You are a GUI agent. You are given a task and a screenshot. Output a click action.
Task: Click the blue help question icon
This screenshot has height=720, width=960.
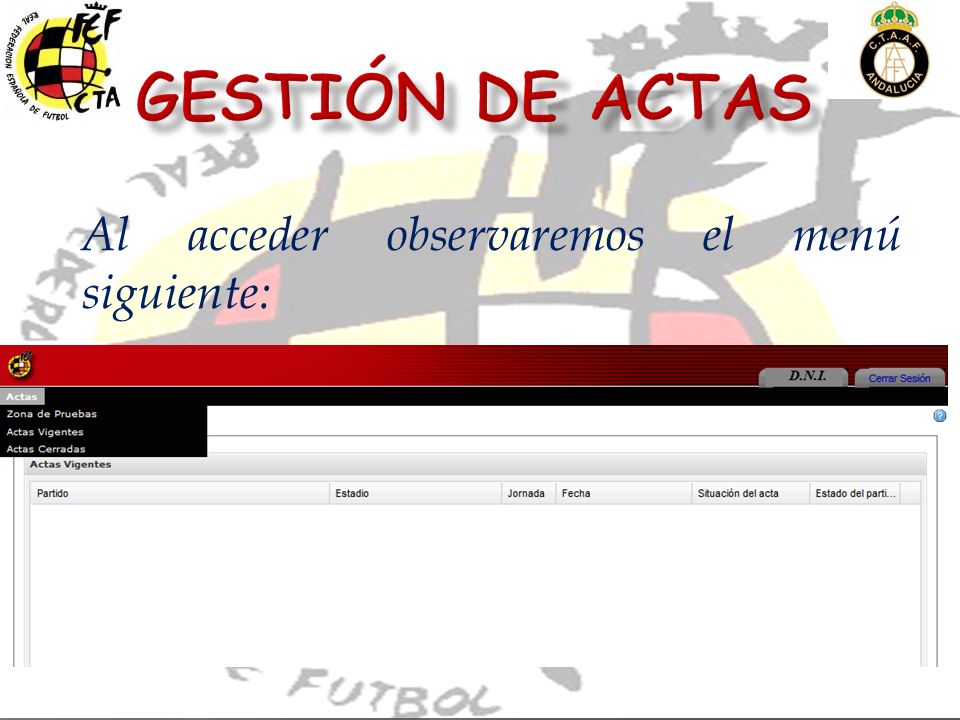point(939,416)
